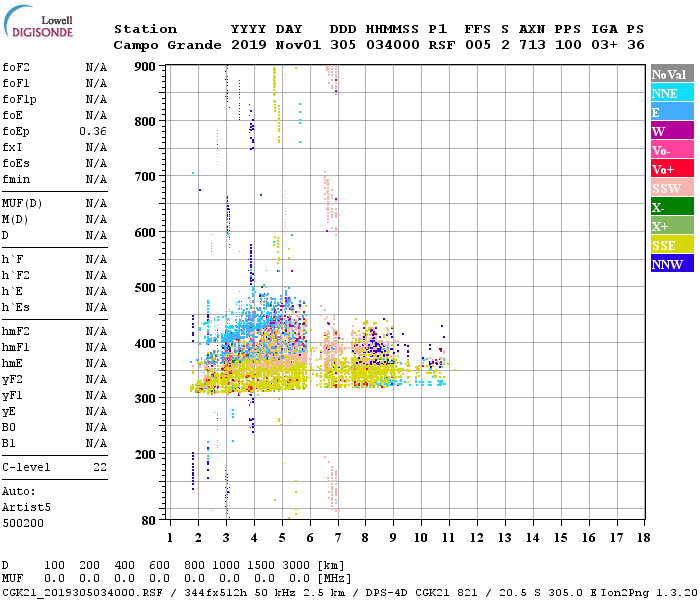Image resolution: width=700 pixels, height=600 pixels.
Task: Click the FFS value 005
Action: [x=478, y=45]
